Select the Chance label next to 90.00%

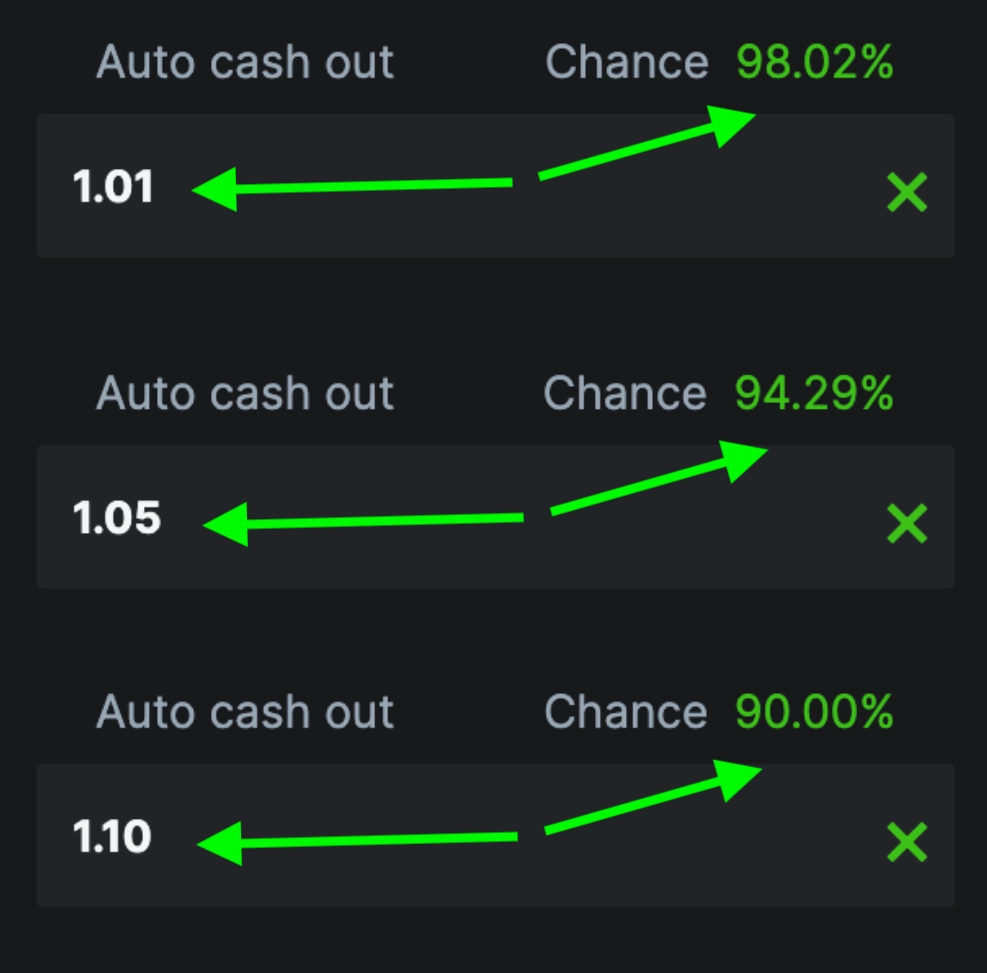pyautogui.click(x=626, y=712)
